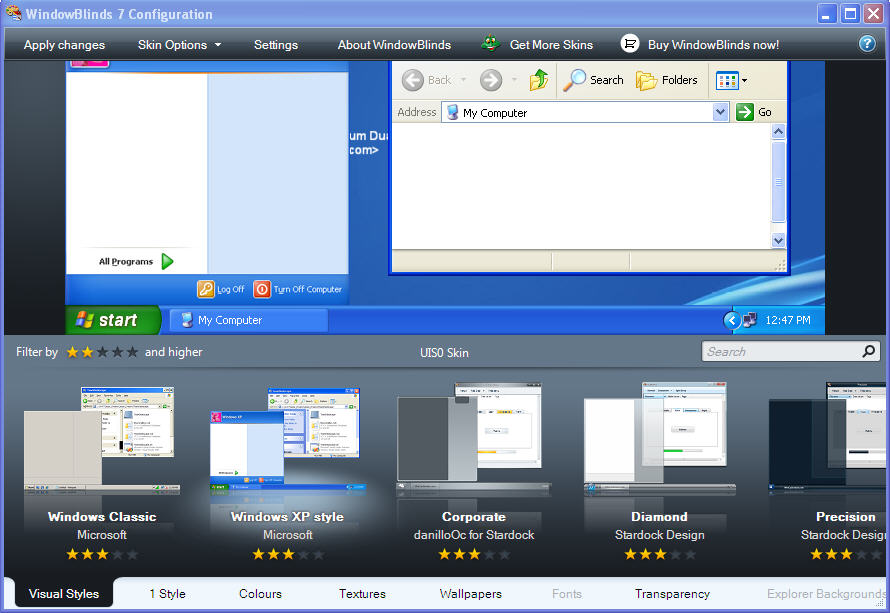Screen dimensions: 890x613
Task: Click the Buy WindowBlinds now icon
Action: click(630, 43)
